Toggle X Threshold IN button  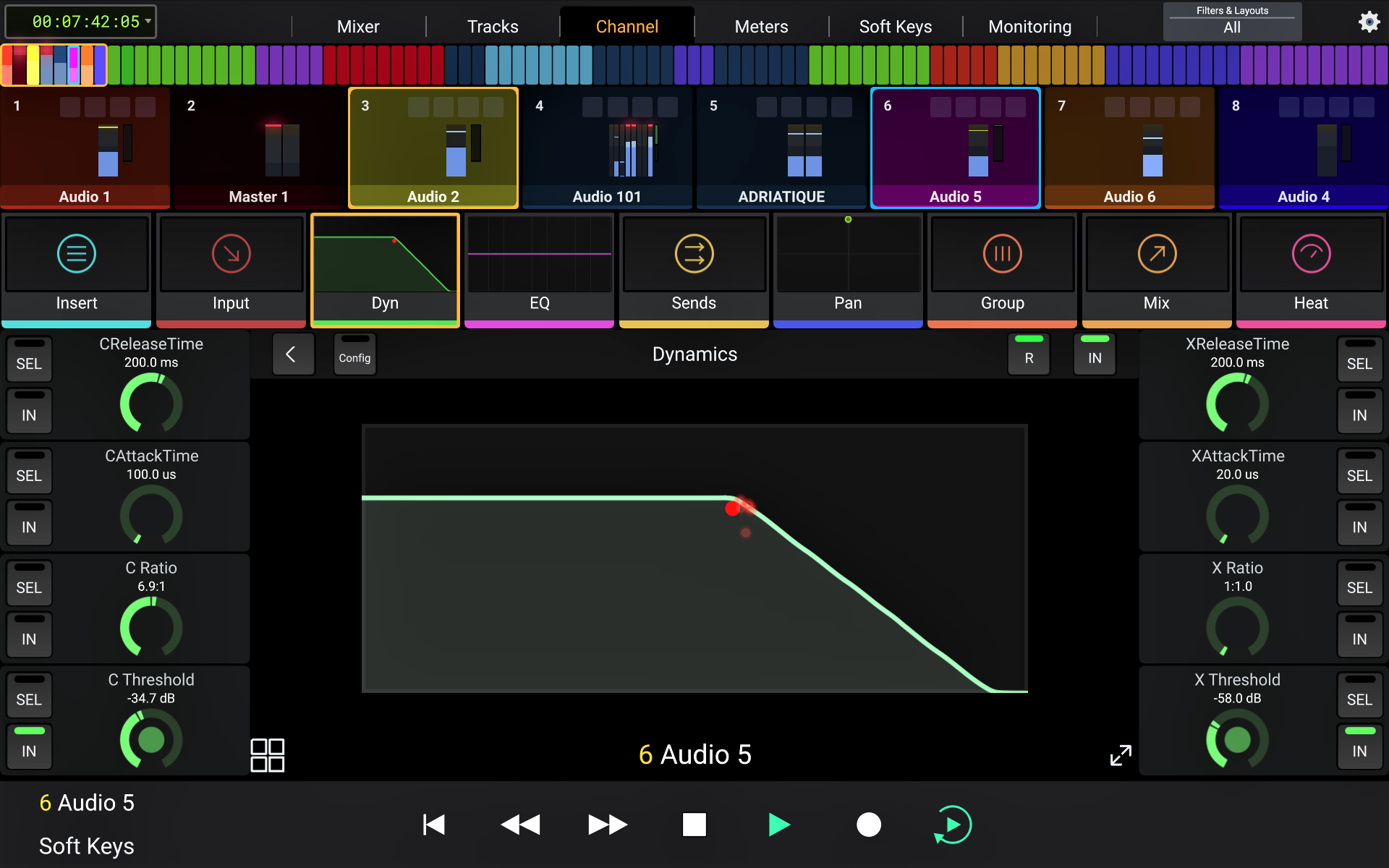point(1359,746)
